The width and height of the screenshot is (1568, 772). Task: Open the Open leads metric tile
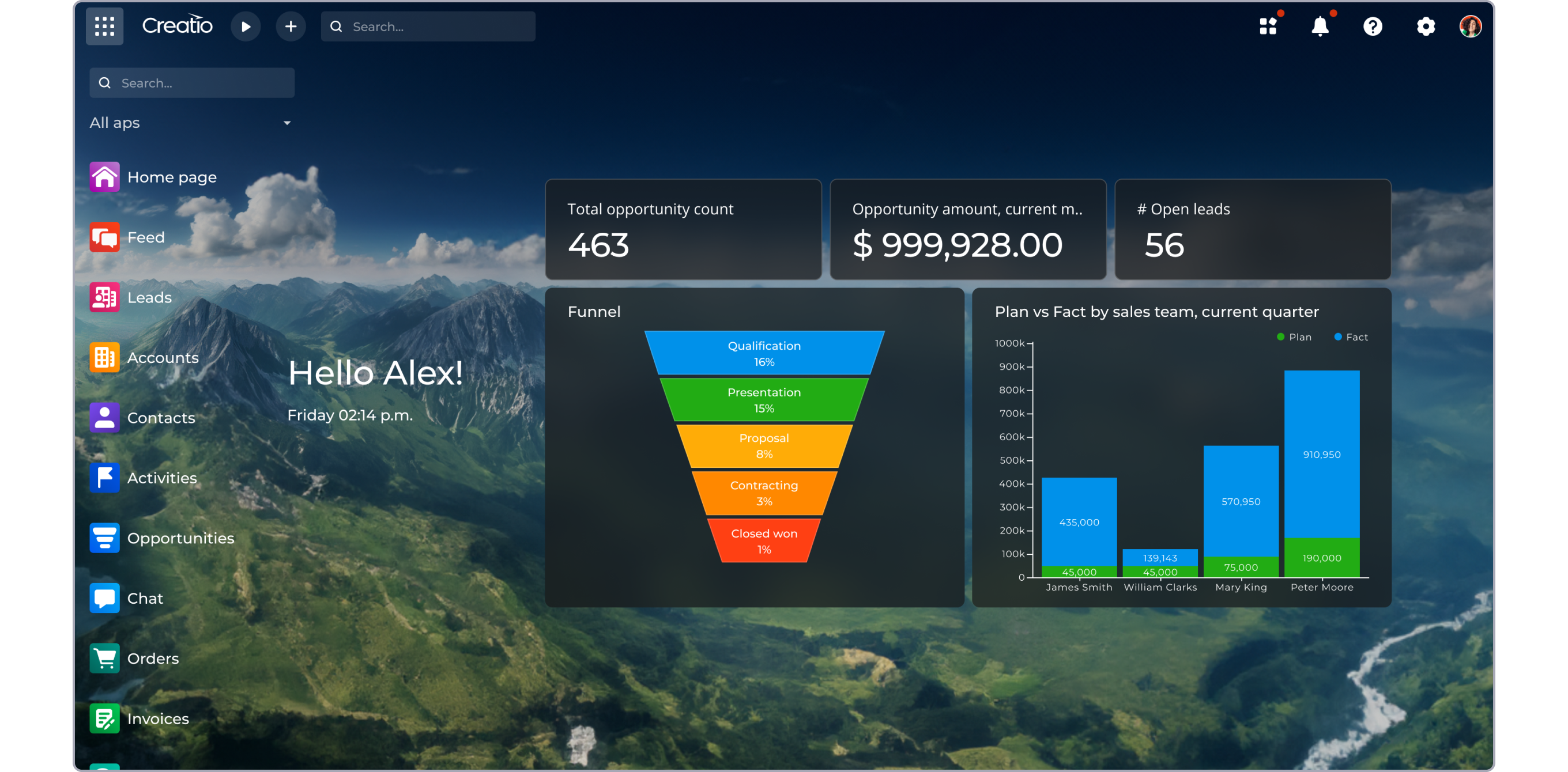(1252, 229)
